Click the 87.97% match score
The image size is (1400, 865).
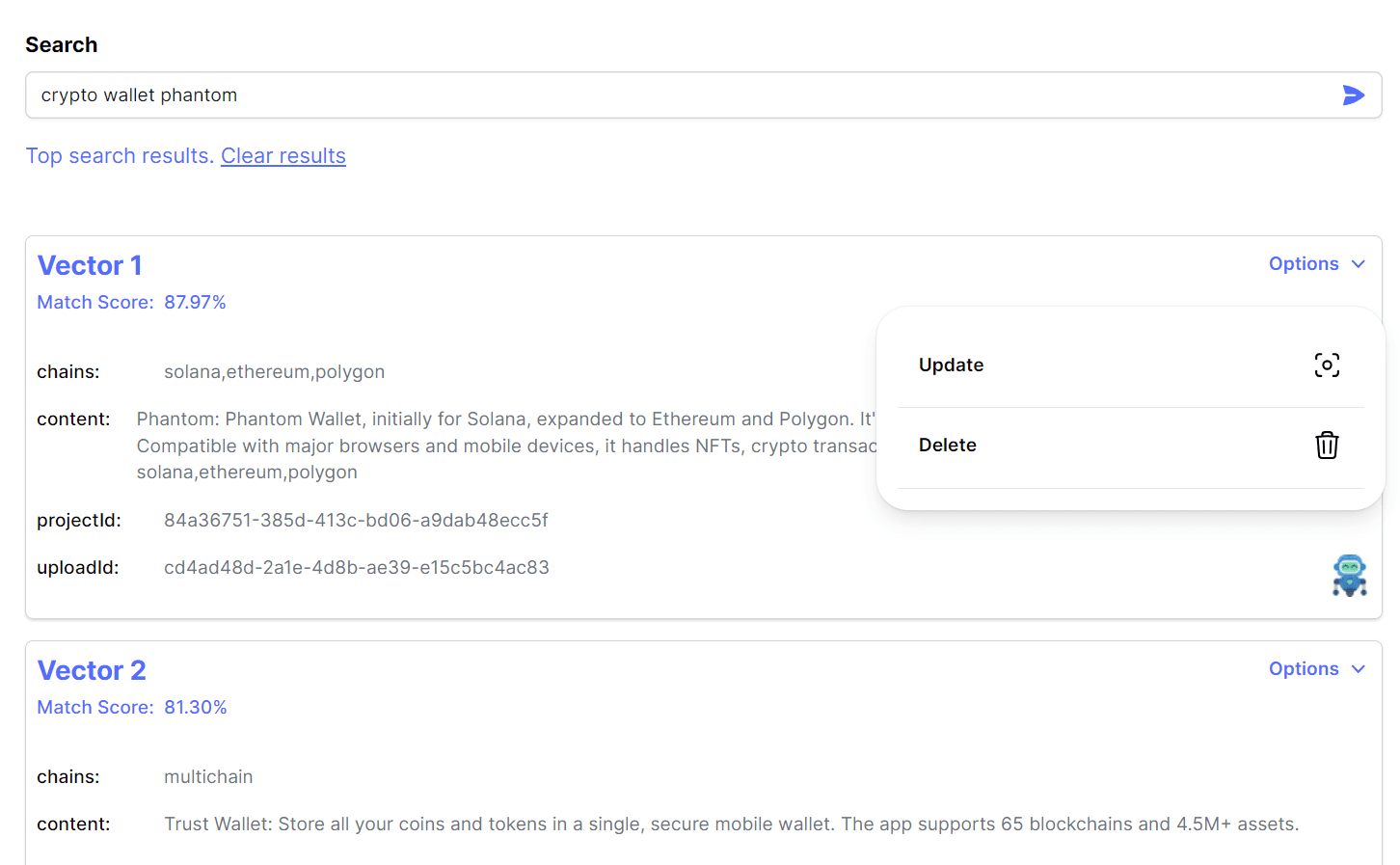195,303
